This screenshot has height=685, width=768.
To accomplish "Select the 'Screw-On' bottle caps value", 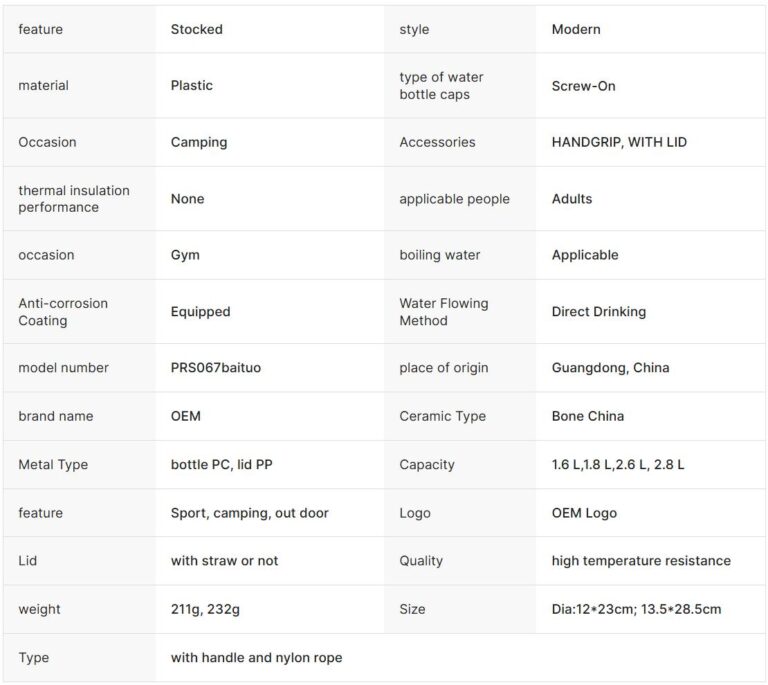I will coord(584,86).
